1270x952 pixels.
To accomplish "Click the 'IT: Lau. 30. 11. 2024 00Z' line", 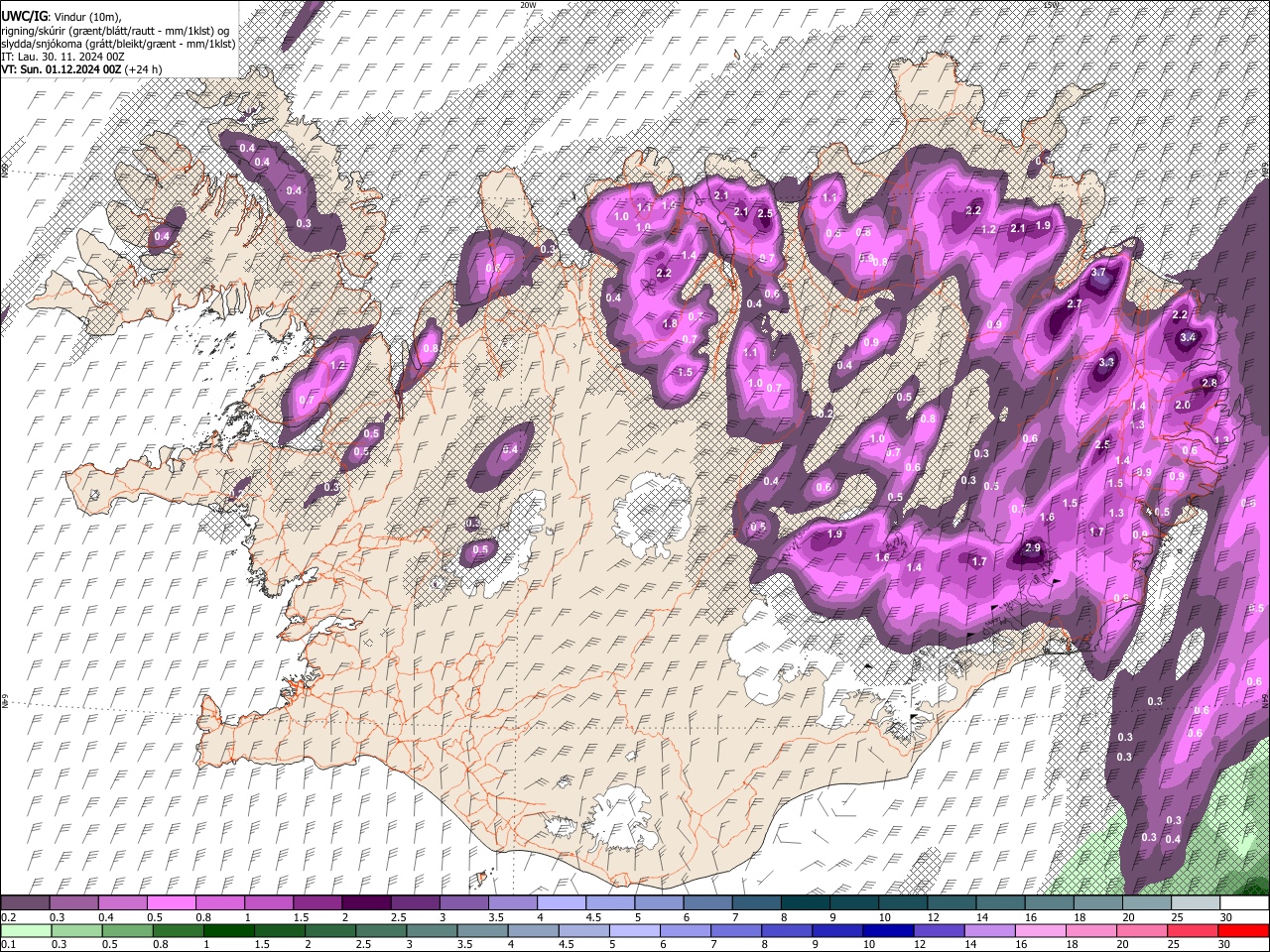I will coord(63,57).
